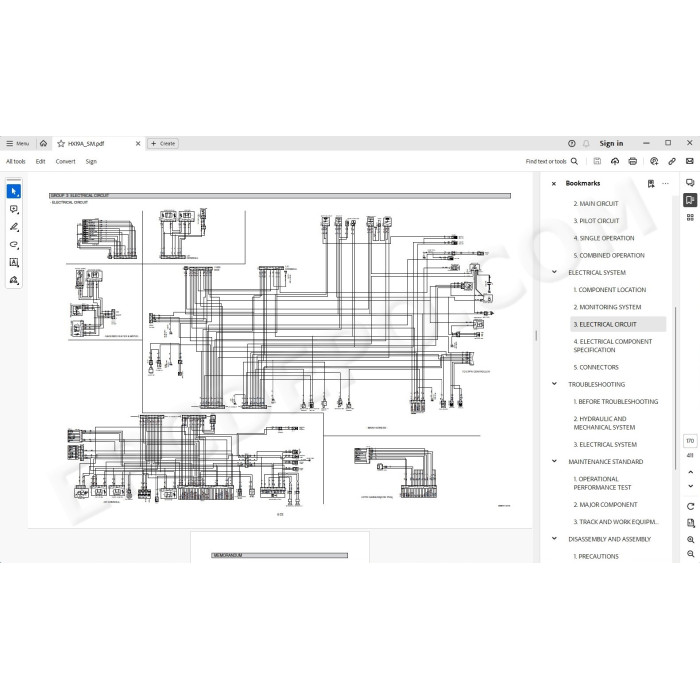The width and height of the screenshot is (700, 700).
Task: Select the freehand draw tool
Action: 14,245
